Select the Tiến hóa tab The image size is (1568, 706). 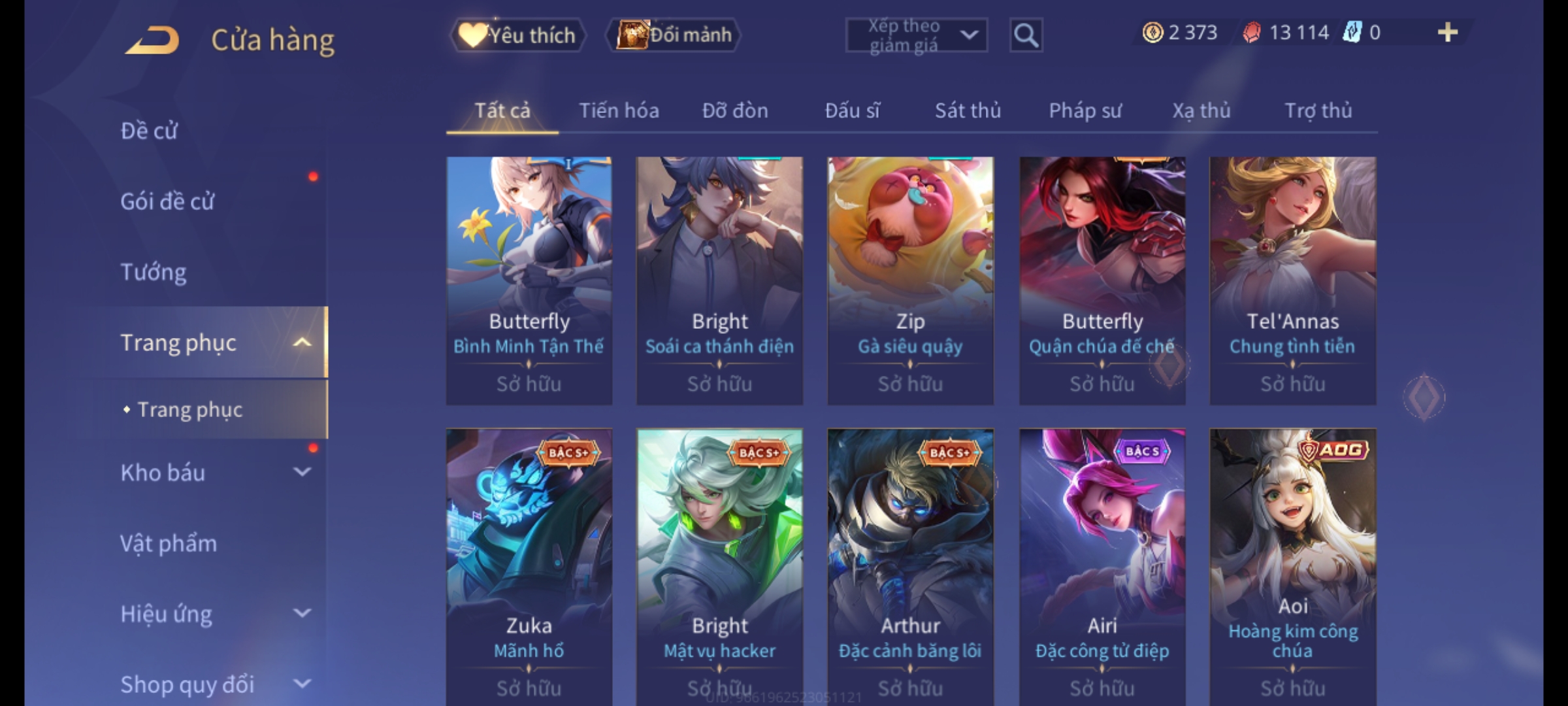[619, 110]
